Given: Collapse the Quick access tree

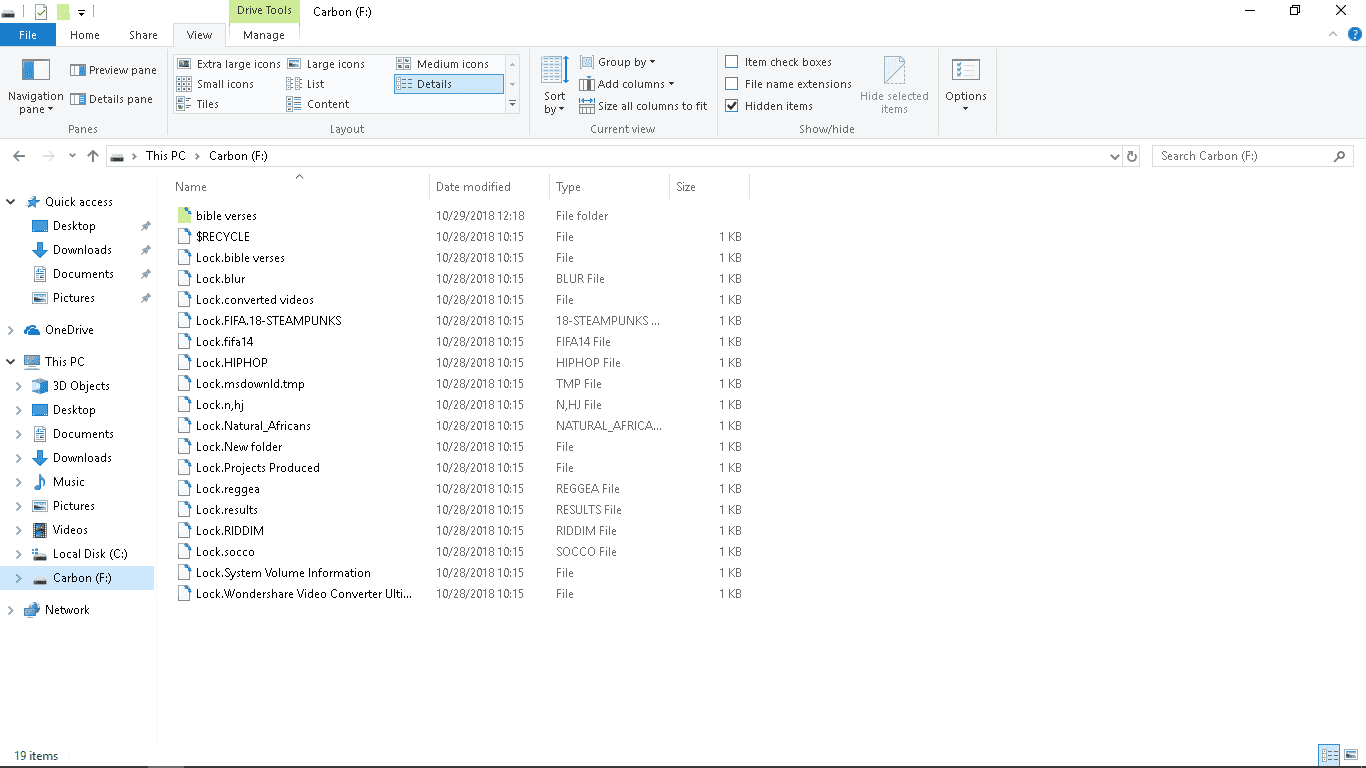Looking at the screenshot, I should [11, 202].
